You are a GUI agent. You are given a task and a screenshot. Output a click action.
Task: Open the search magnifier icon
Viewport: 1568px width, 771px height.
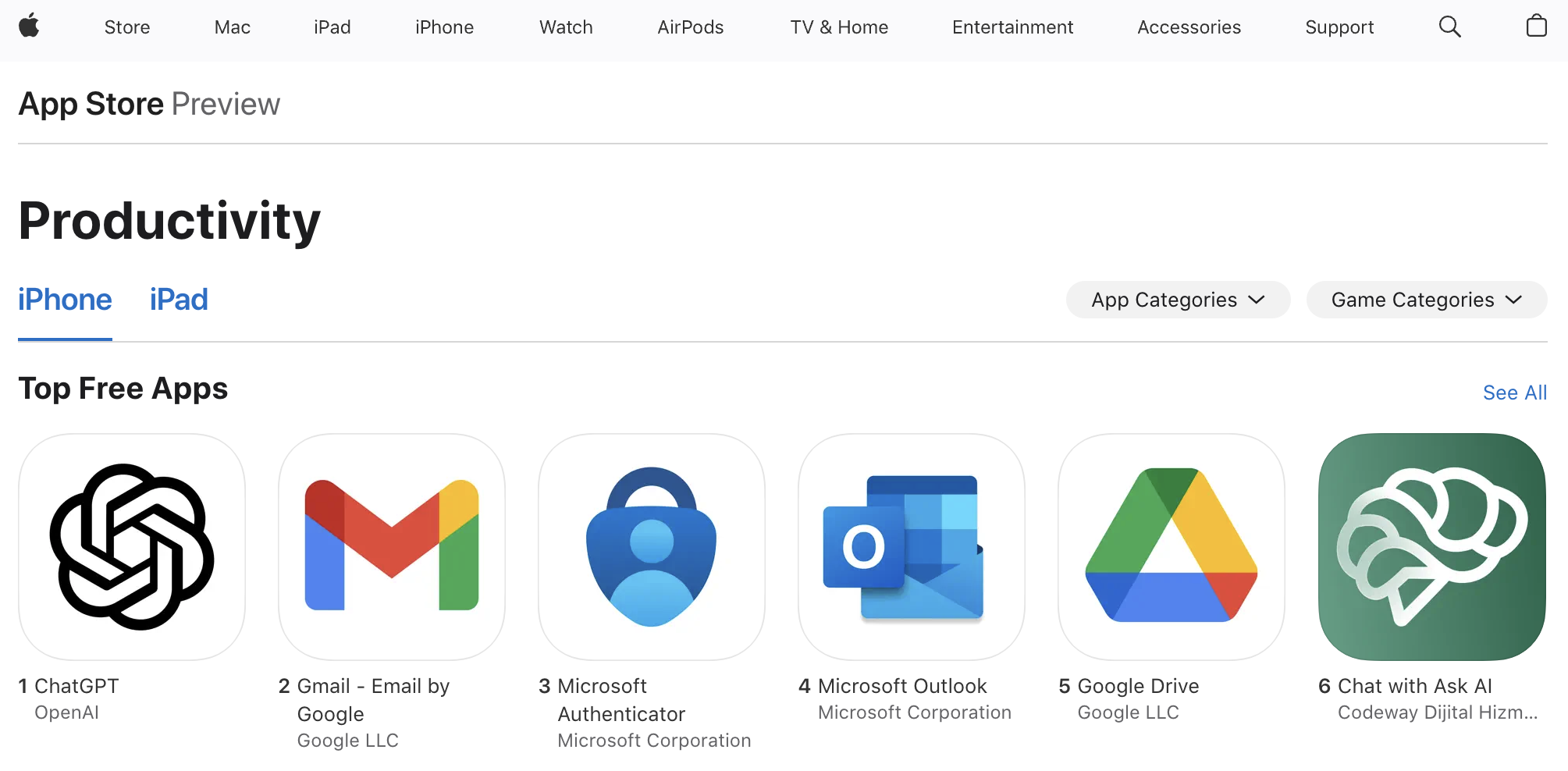[x=1449, y=27]
